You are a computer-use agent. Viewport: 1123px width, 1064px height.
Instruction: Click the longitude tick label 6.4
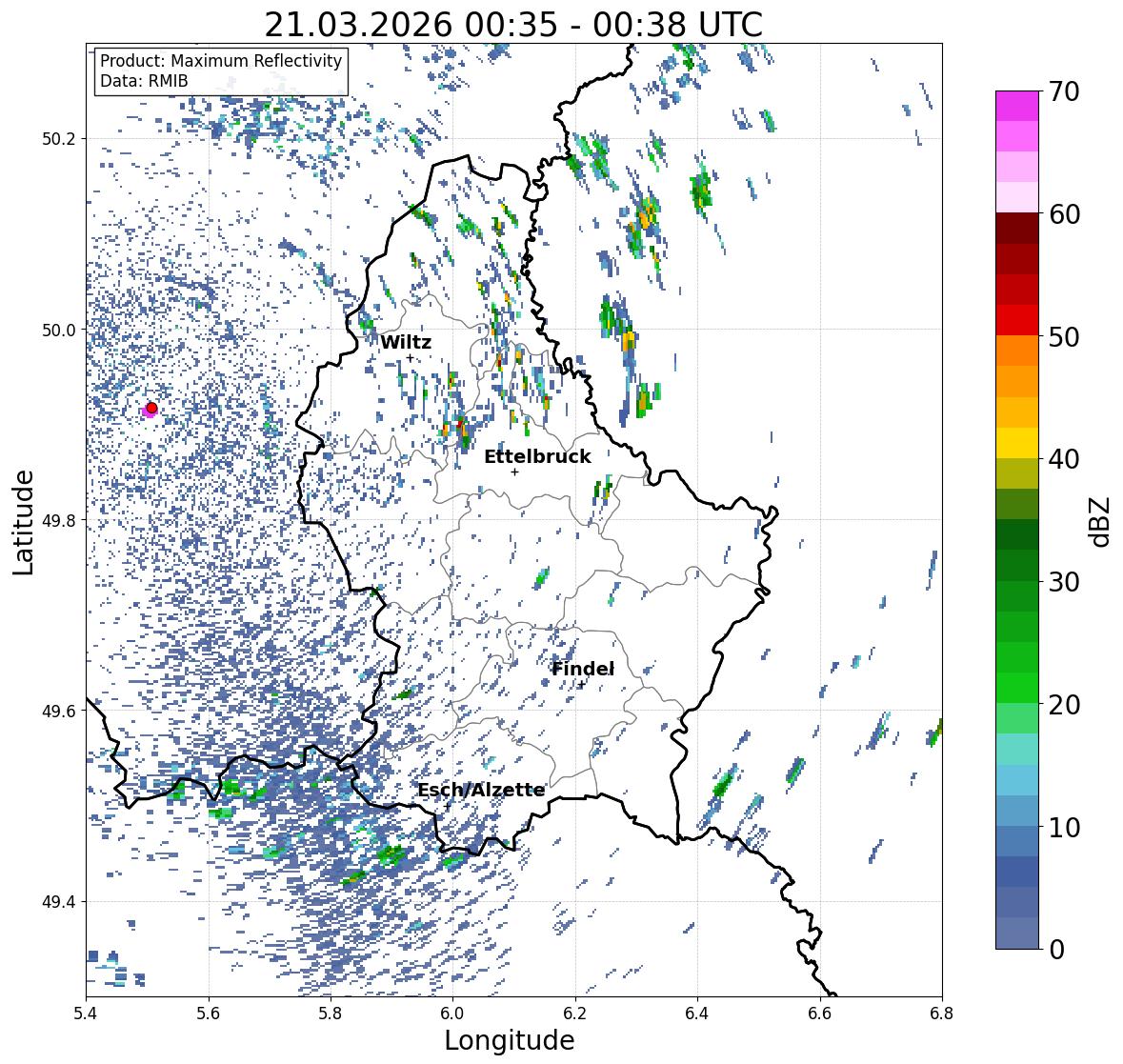point(697,1014)
